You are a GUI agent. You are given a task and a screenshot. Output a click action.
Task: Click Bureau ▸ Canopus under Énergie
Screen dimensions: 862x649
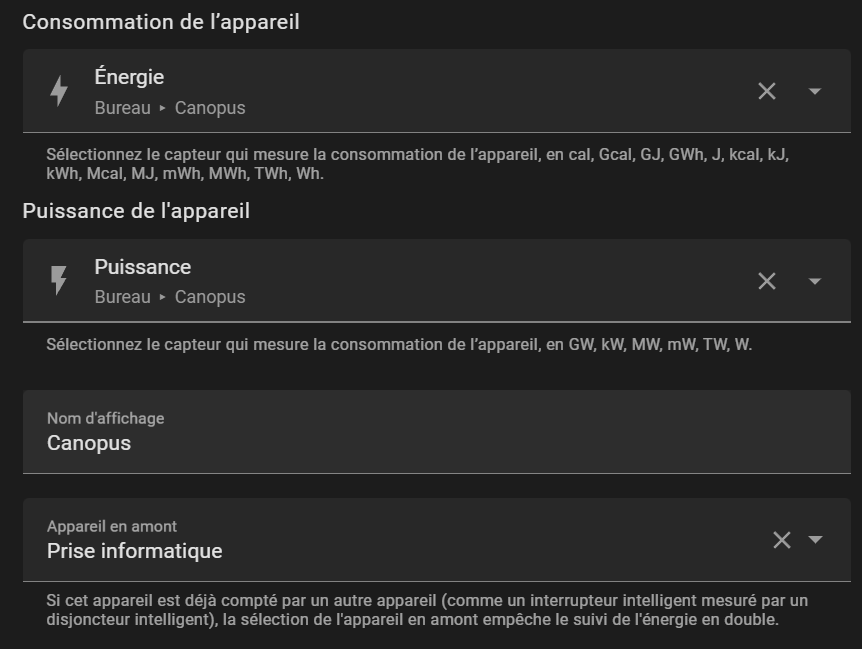(x=170, y=108)
